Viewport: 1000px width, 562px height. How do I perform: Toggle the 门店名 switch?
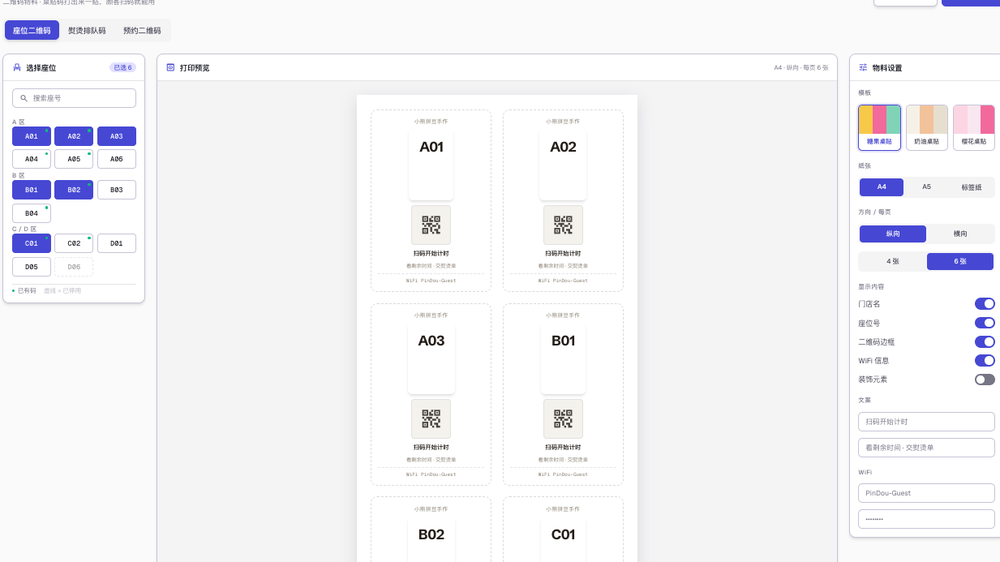click(984, 304)
